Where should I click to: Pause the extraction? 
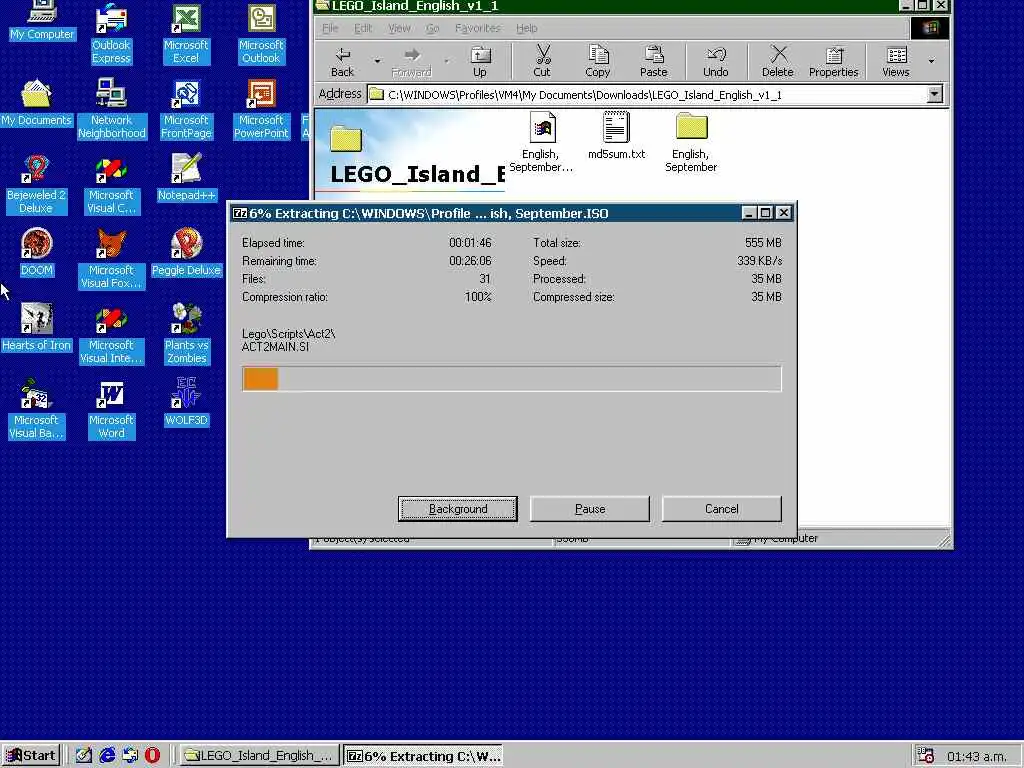(590, 509)
